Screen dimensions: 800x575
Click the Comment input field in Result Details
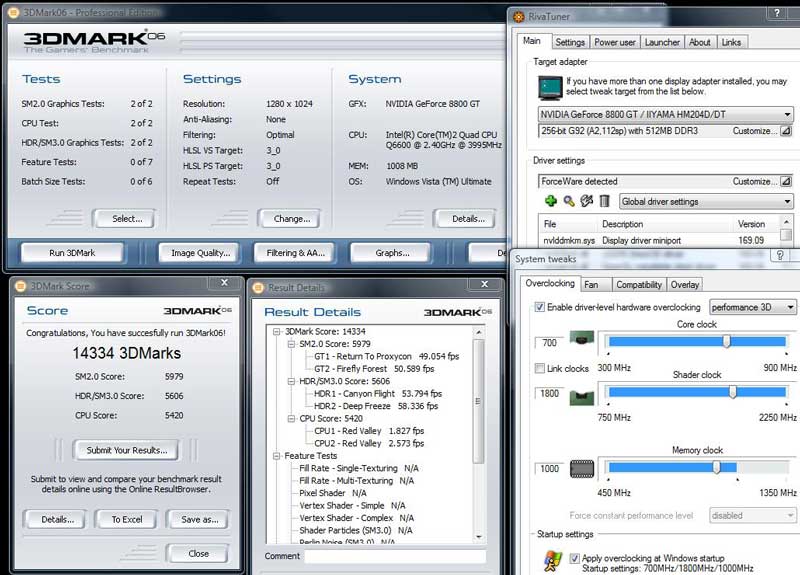pos(395,556)
